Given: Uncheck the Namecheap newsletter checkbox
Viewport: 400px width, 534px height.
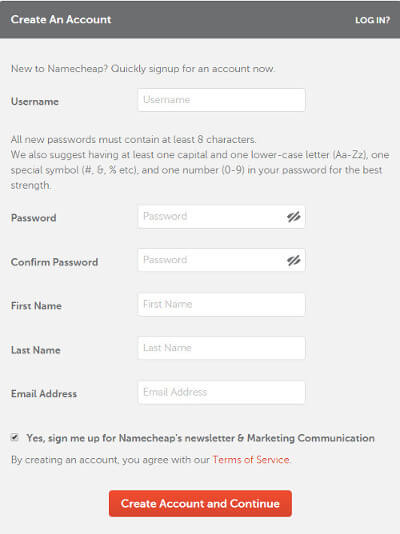Looking at the screenshot, I should pyautogui.click(x=15, y=437).
